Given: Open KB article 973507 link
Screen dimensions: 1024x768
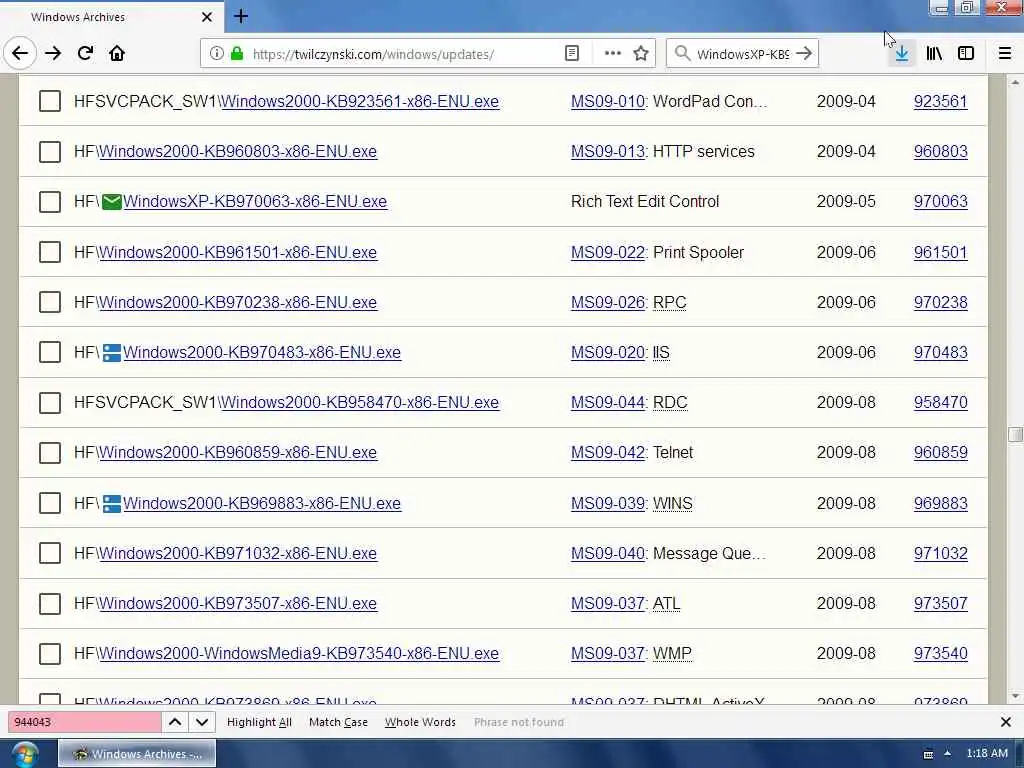Looking at the screenshot, I should click(x=940, y=603).
